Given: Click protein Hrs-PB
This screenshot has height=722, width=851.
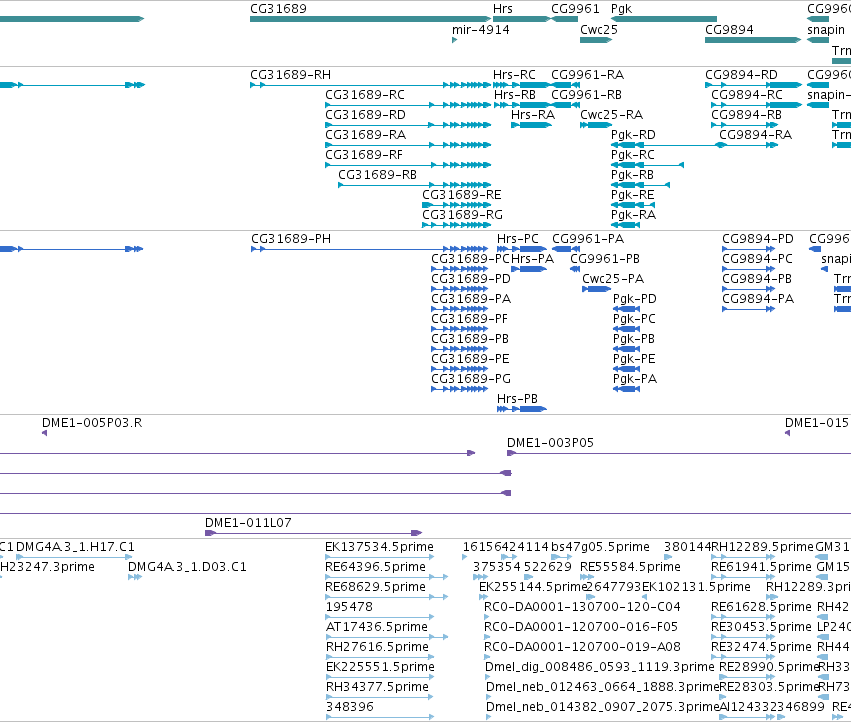Looking at the screenshot, I should pos(517,399).
